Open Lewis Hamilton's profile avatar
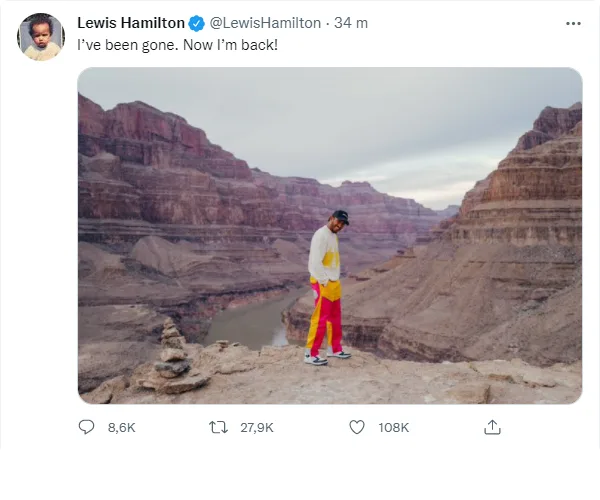 coord(41,37)
